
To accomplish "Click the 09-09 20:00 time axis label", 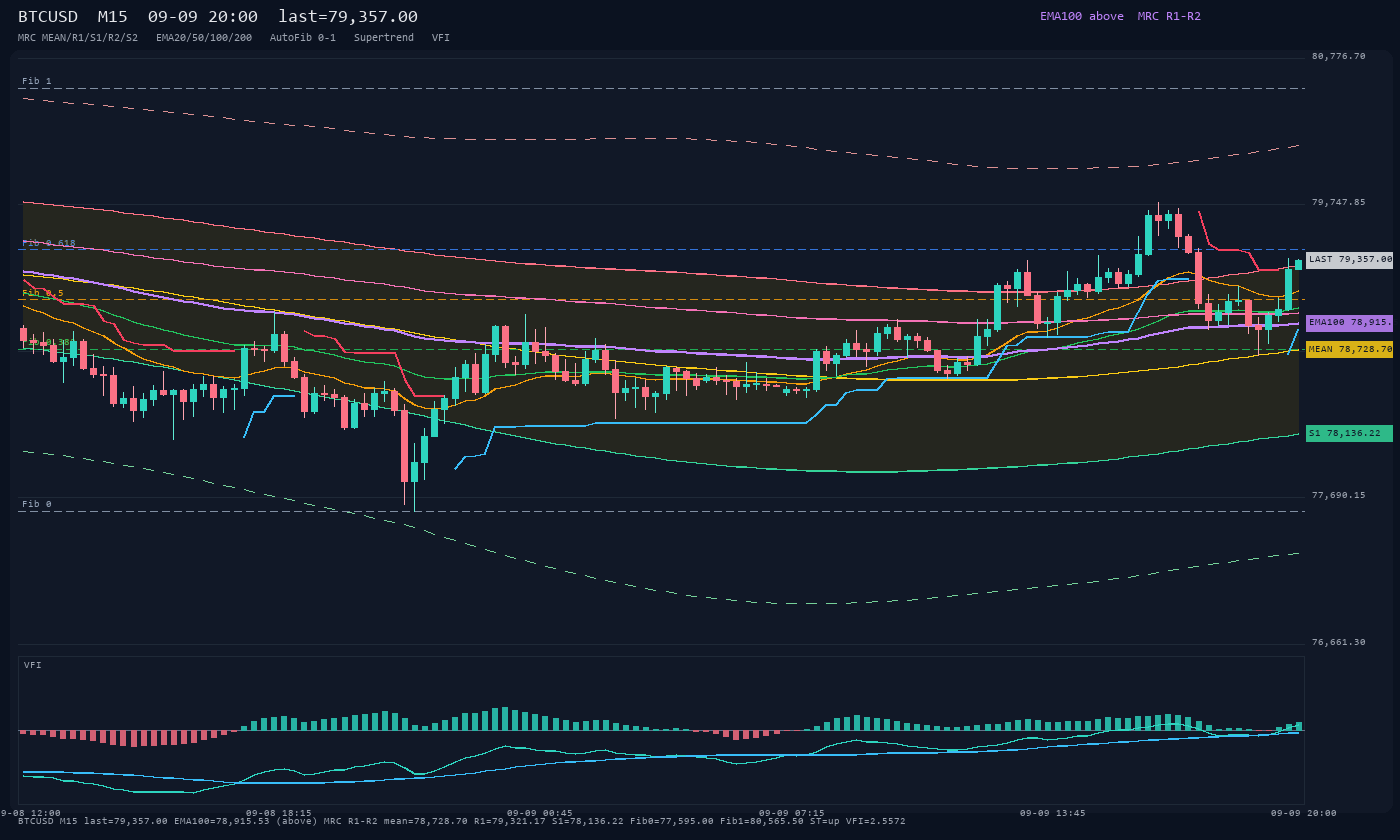I will 1304,813.
